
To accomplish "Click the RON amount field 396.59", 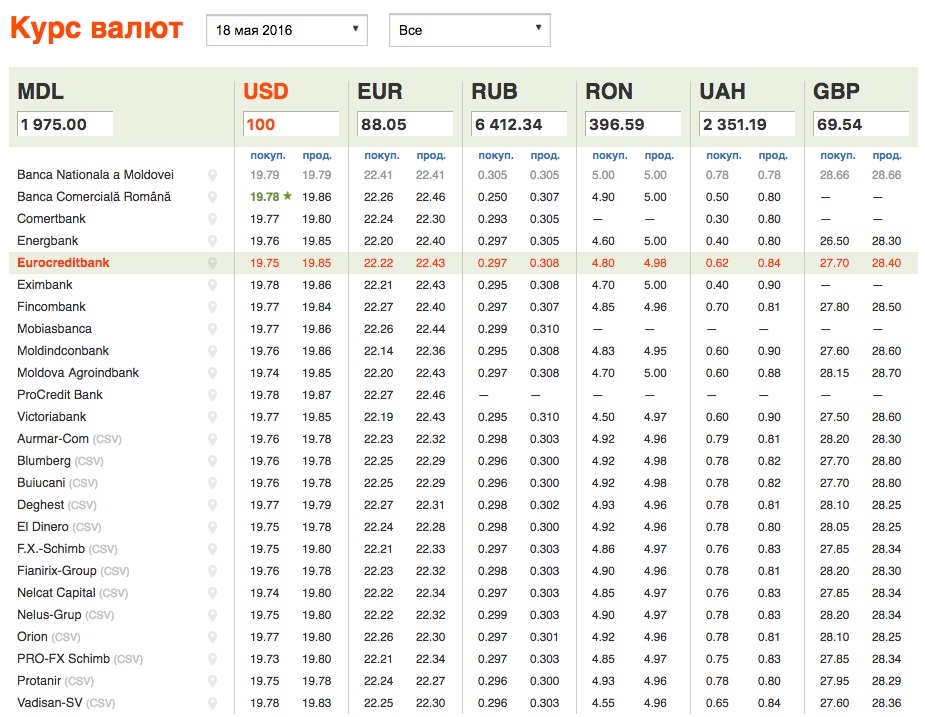I will pos(633,124).
